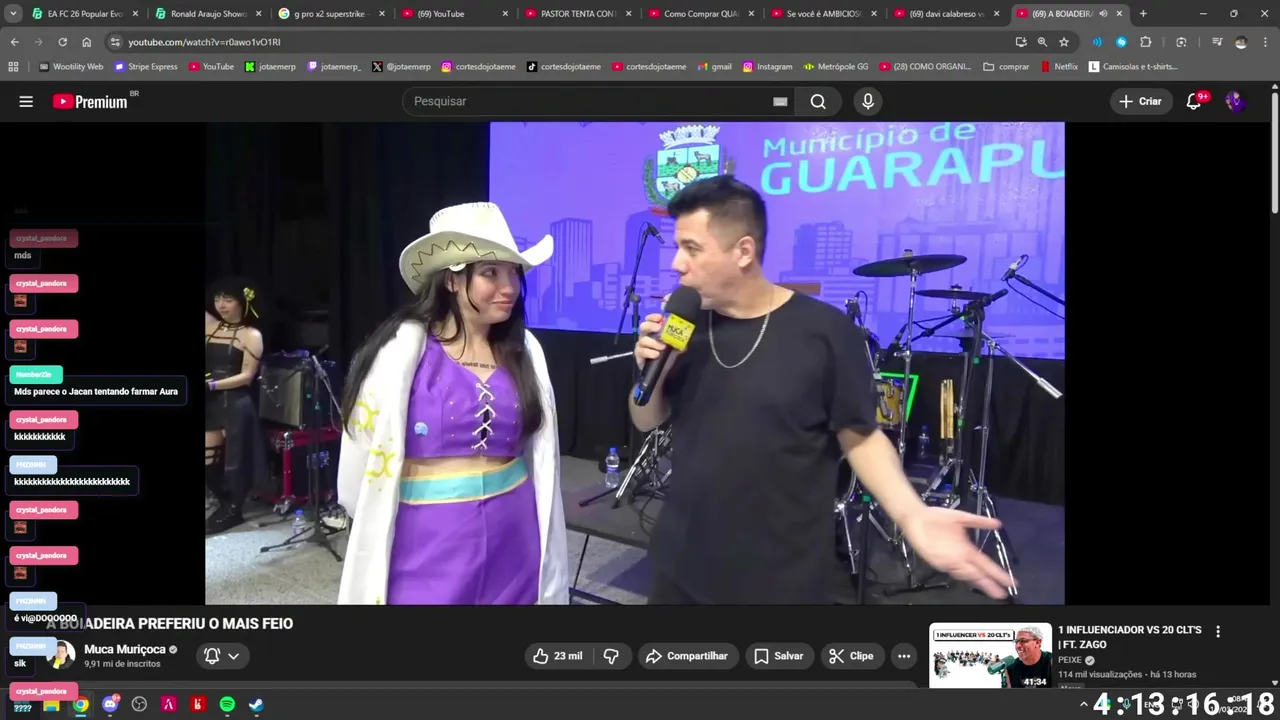Switch to Ronald Araujo Showdown tab

[x=208, y=14]
